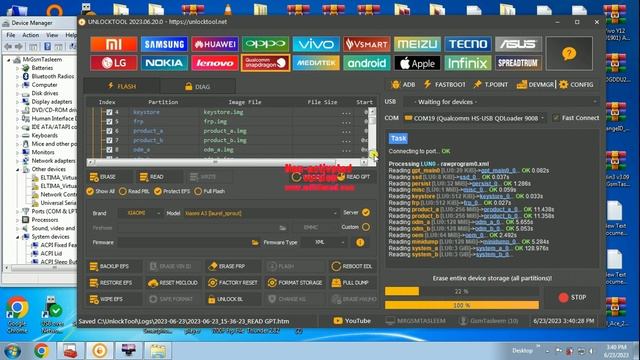Select the Meizu brand tile
The image size is (640, 360).
pos(417,44)
